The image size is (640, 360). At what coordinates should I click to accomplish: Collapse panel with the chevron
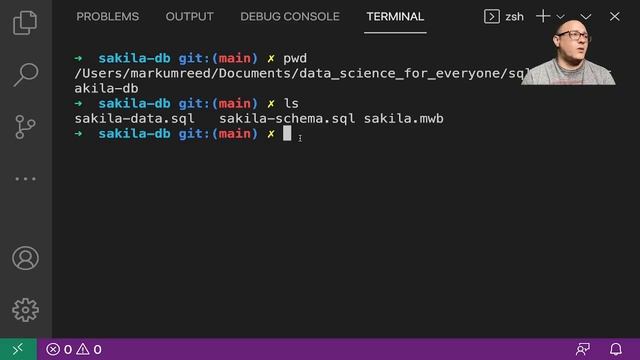586,17
